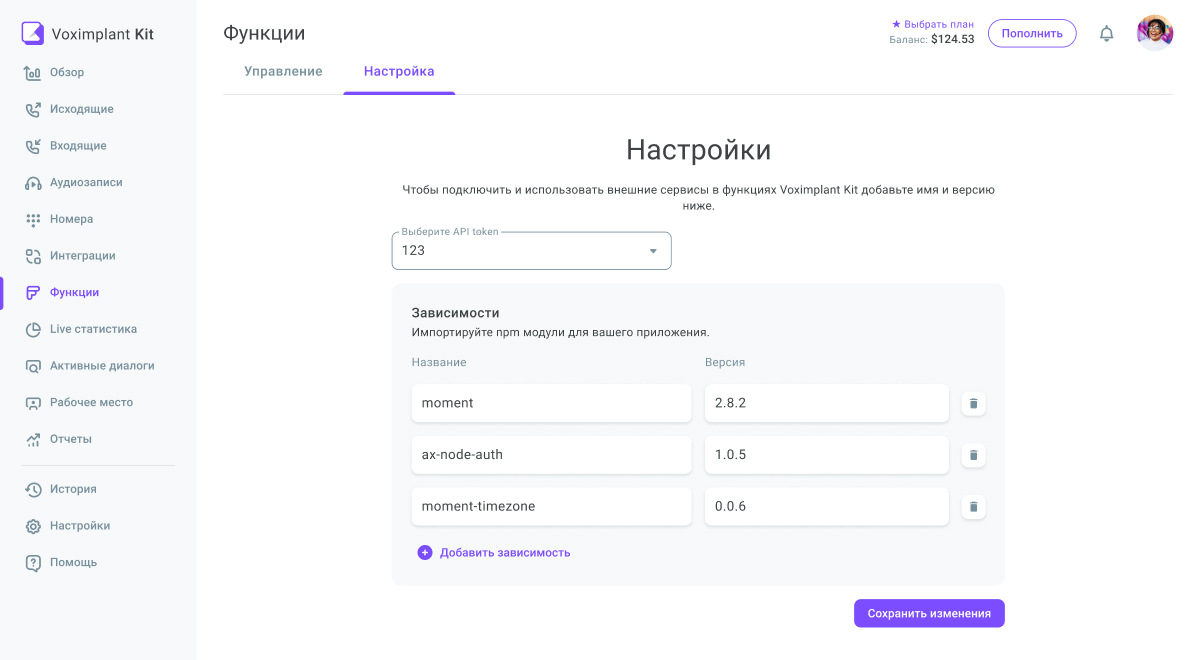Click version field showing 1.0.5
1200x660 pixels.
[827, 455]
